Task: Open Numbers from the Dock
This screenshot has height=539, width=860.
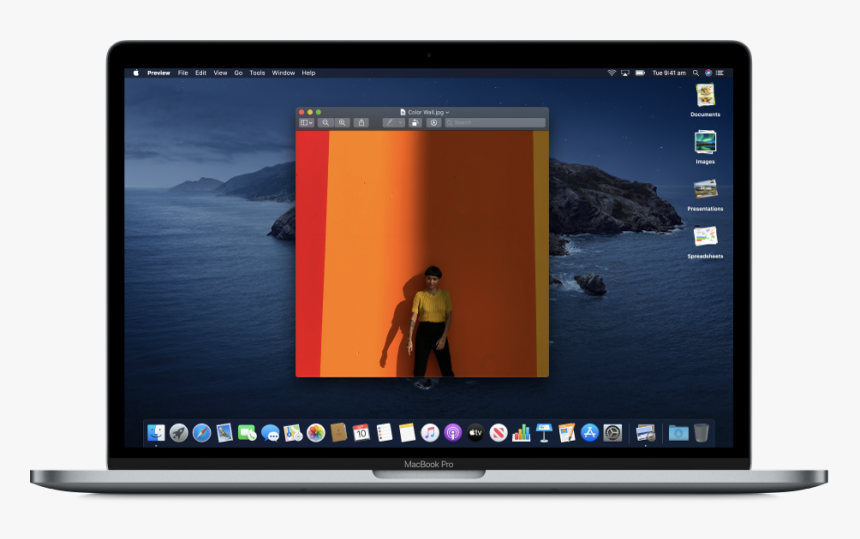Action: pyautogui.click(x=521, y=433)
